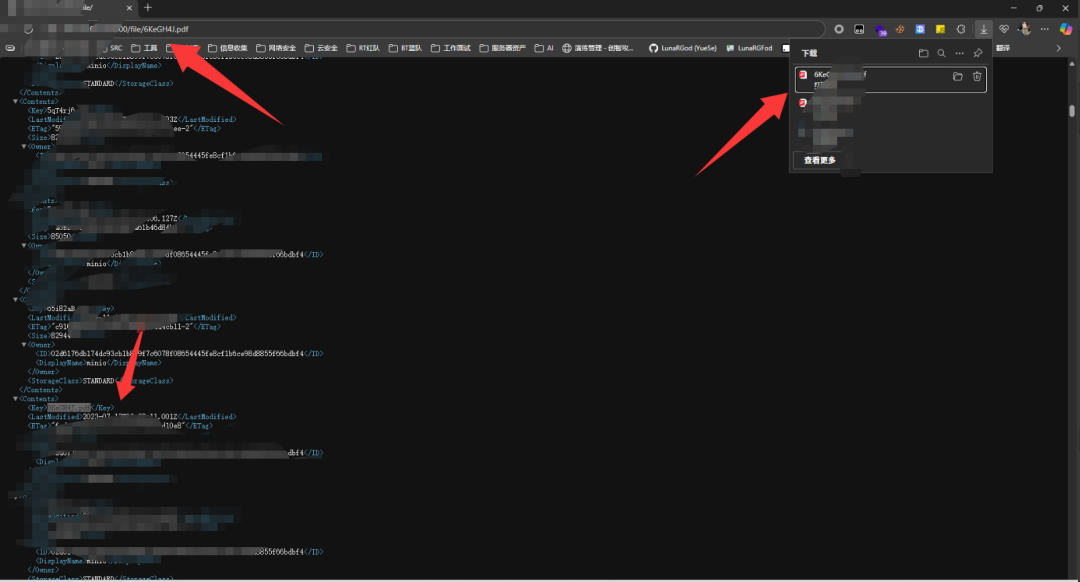1080x582 pixels.
Task: Click the black-square extension icon
Action: click(x=859, y=29)
